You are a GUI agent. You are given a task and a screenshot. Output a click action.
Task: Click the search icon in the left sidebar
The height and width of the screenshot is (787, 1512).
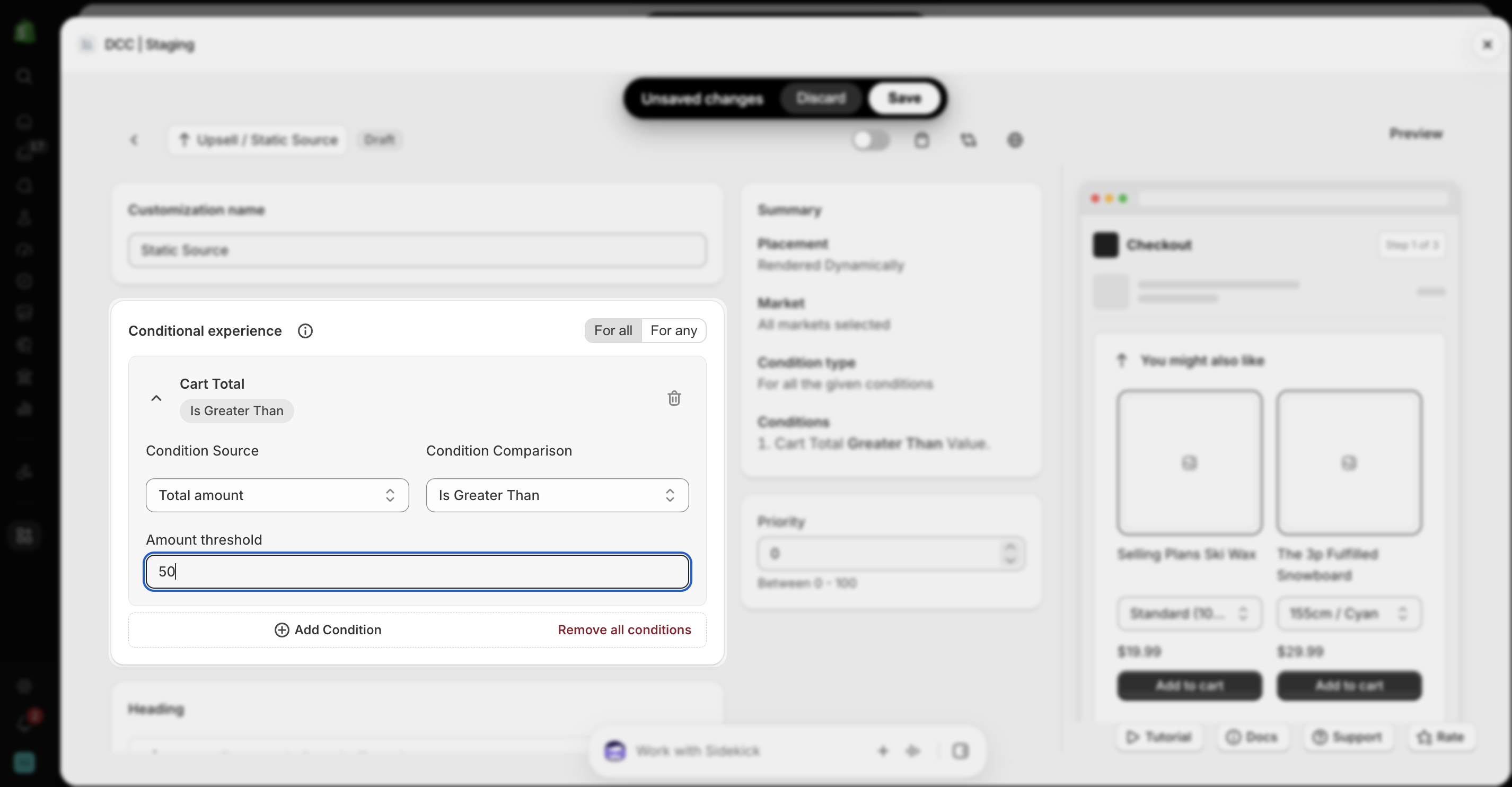(24, 76)
